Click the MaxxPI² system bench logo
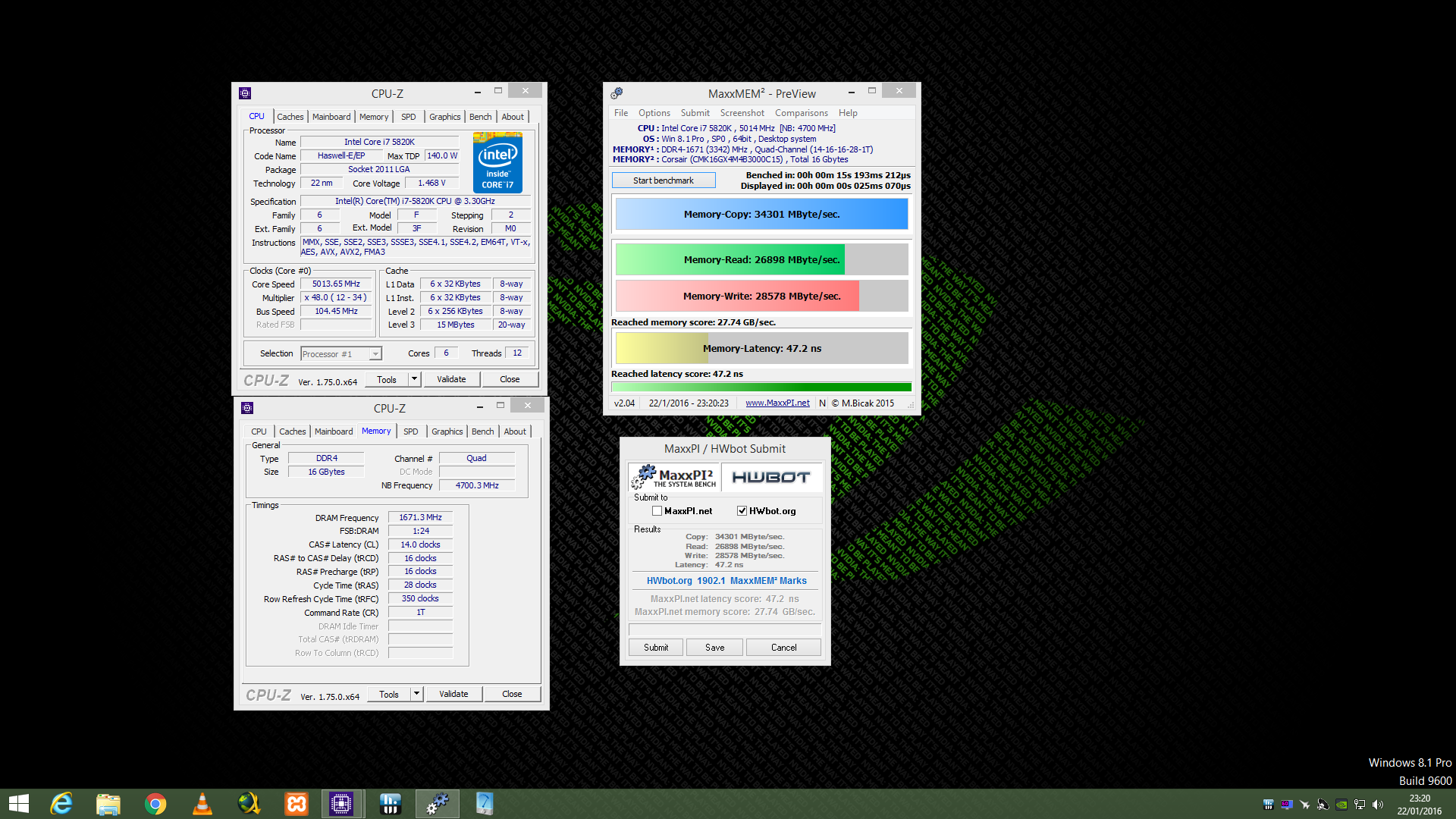The width and height of the screenshot is (1456, 819). (x=673, y=477)
